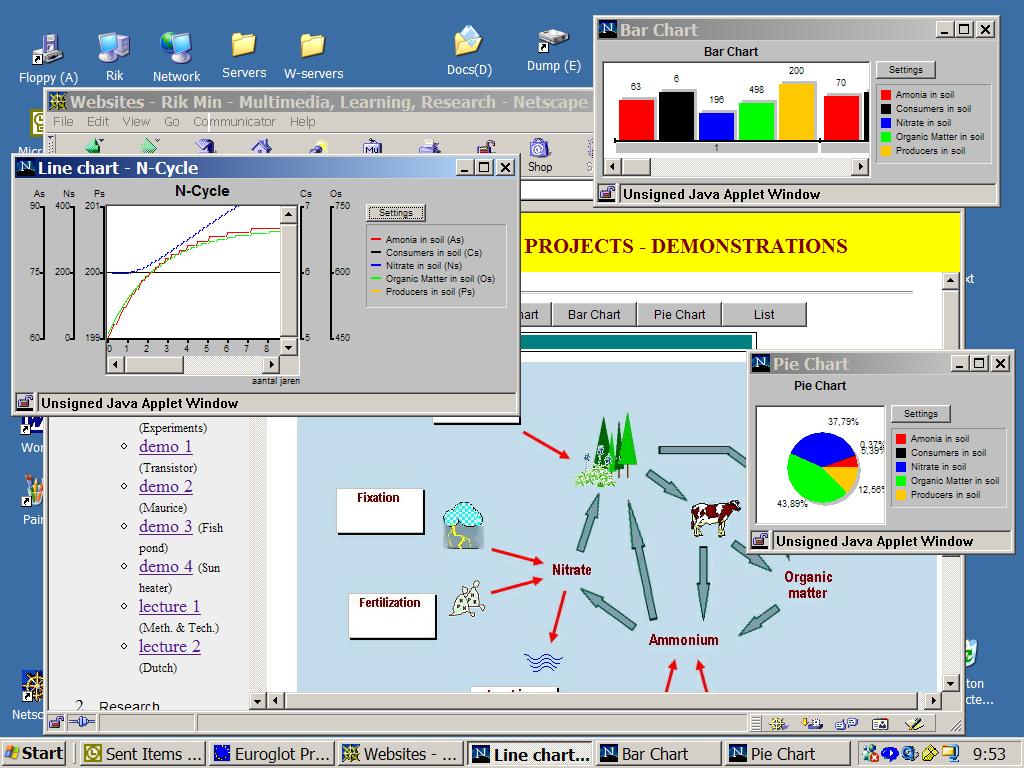This screenshot has height=768, width=1024.
Task: Click Settings button in Line chart window
Action: pyautogui.click(x=396, y=212)
